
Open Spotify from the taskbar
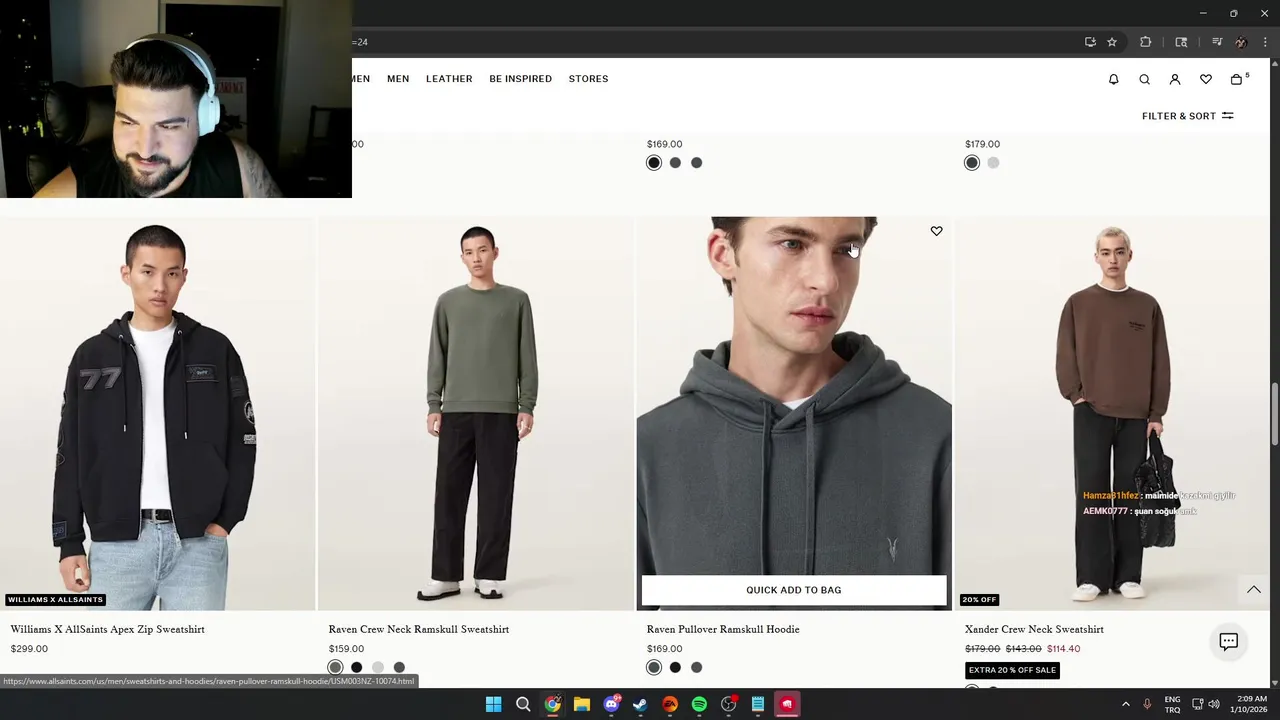click(x=699, y=704)
